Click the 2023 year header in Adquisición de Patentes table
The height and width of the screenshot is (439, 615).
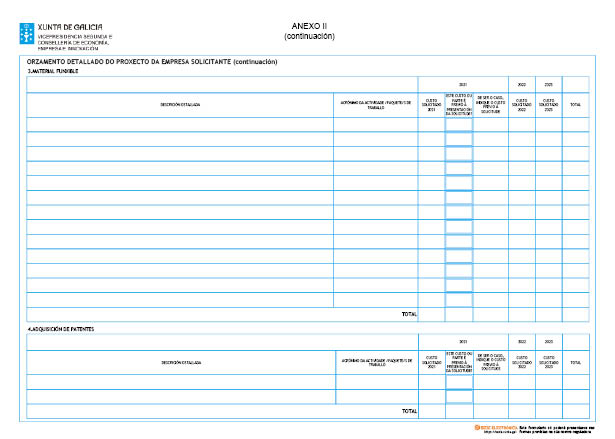pos(549,342)
